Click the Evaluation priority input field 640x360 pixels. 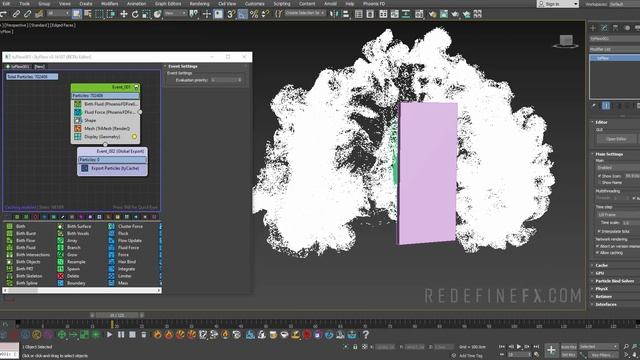(226, 80)
